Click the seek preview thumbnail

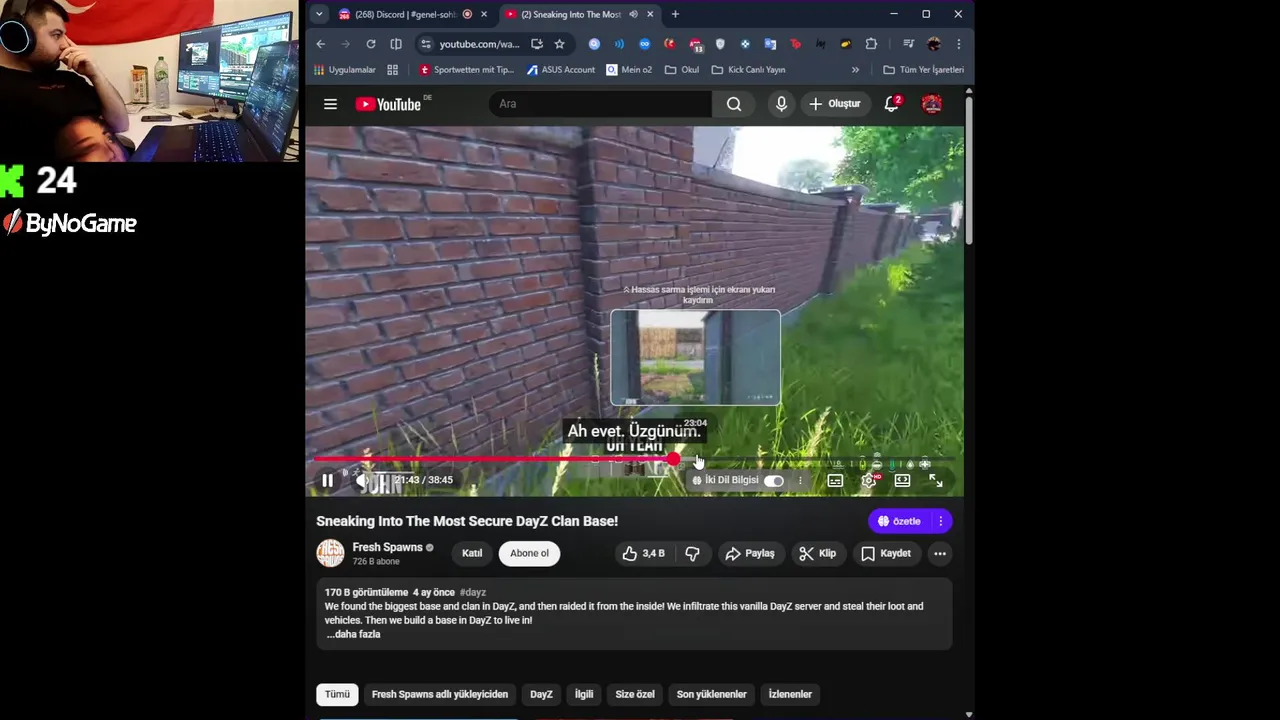pyautogui.click(x=696, y=357)
